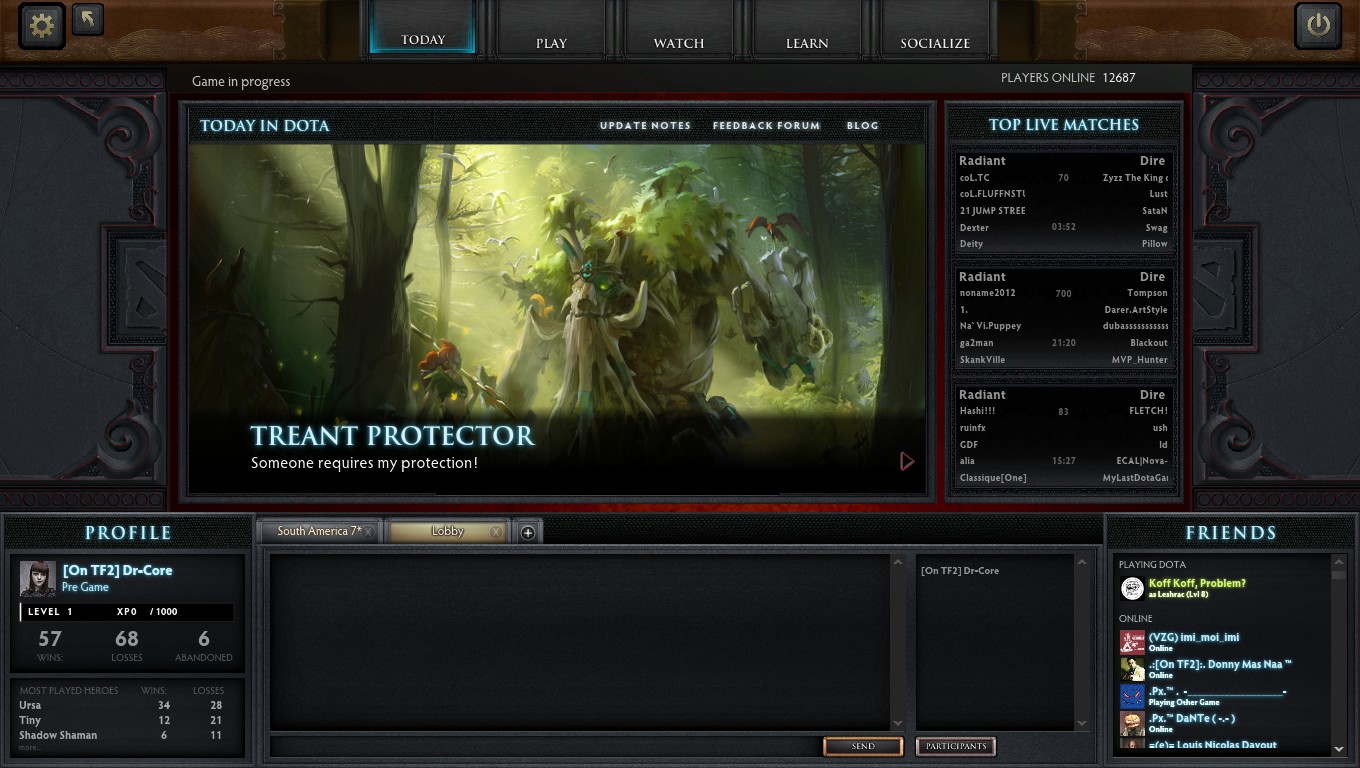
Task: Click the 6 abandoned stat in Profile
Action: click(204, 644)
